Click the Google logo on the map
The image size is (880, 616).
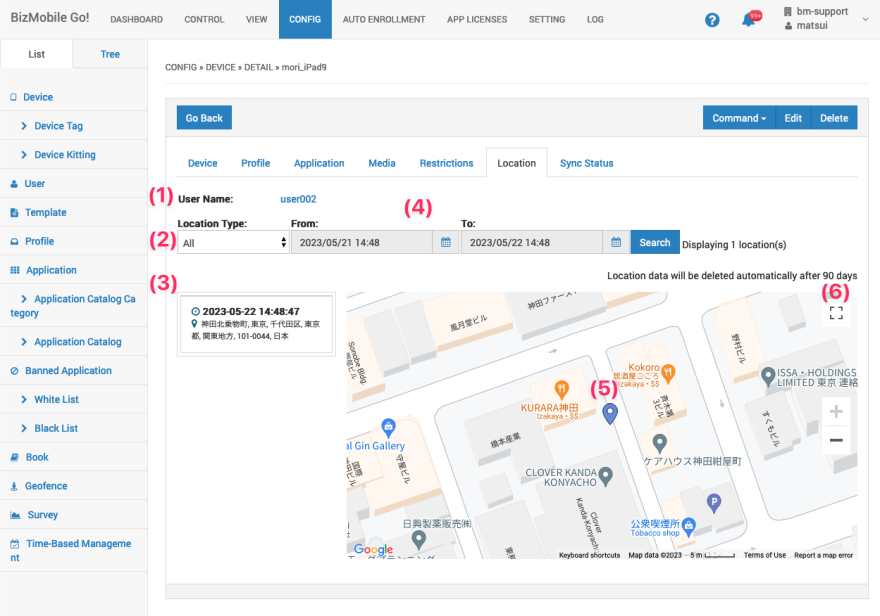373,549
